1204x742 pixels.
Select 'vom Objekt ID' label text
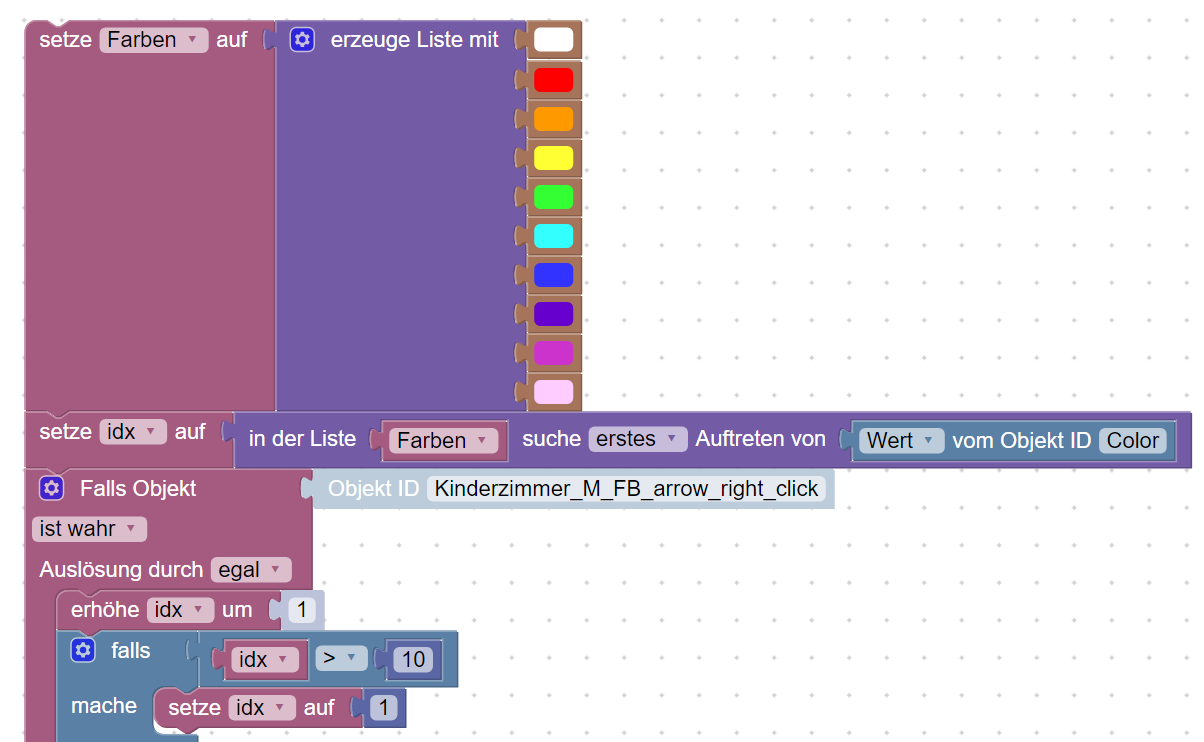[1021, 440]
